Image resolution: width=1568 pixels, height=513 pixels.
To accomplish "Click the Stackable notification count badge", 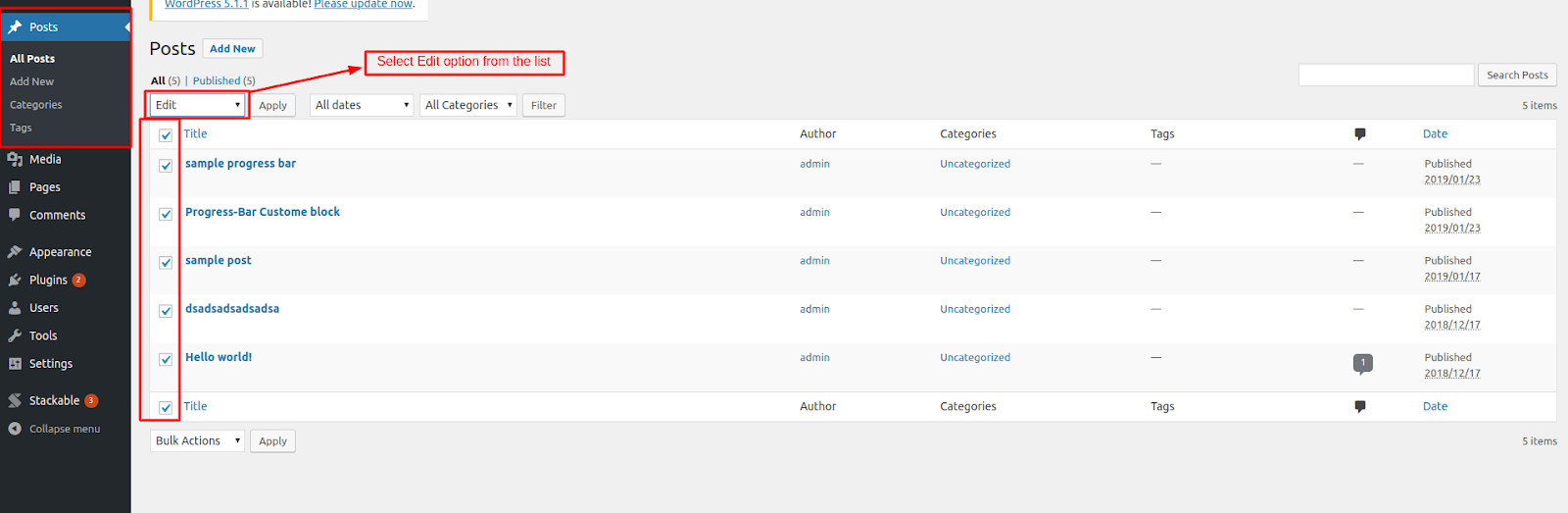I will coord(91,401).
